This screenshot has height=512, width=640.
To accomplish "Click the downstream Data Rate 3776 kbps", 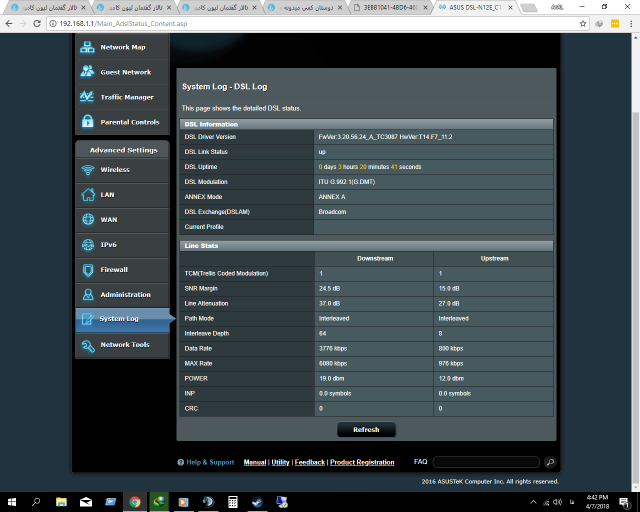I will click(333, 349).
